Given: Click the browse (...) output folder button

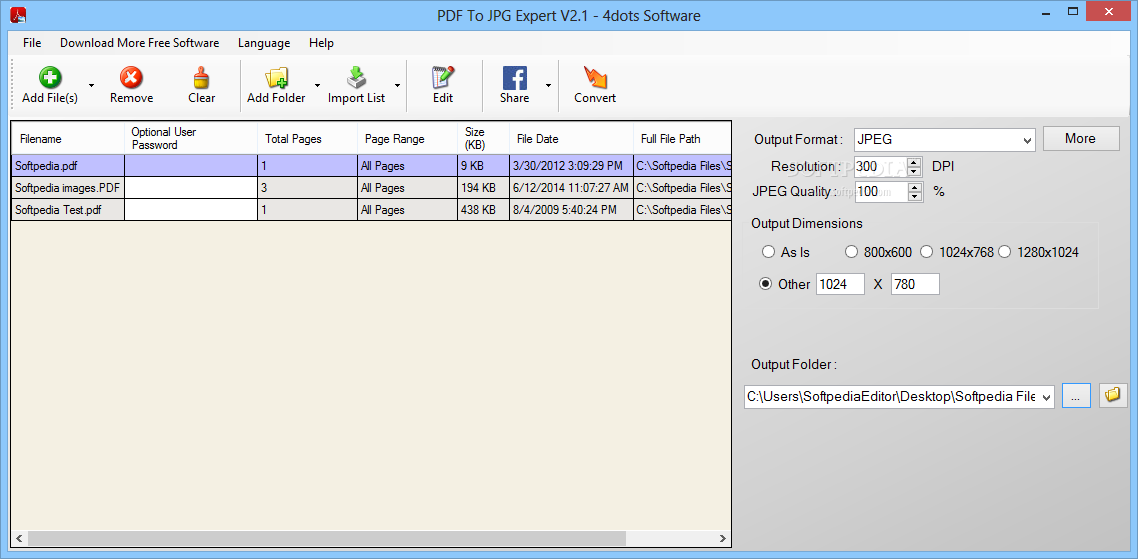Looking at the screenshot, I should (x=1076, y=396).
